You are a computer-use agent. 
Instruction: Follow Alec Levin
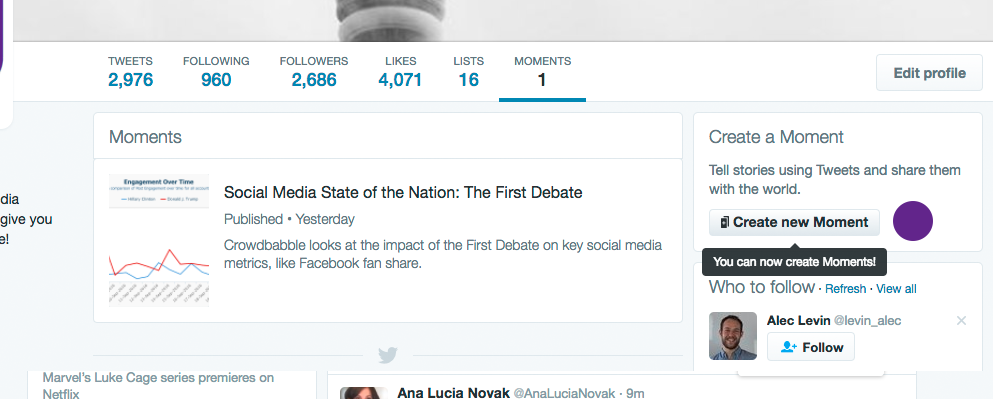pos(811,347)
